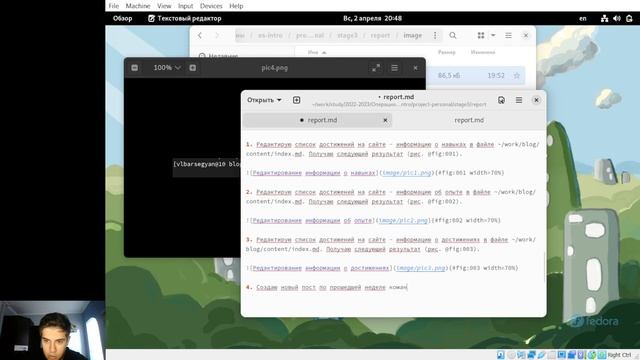Open the VirtualBox Help menu
The height and width of the screenshot is (360, 640).
pyautogui.click(x=236, y=6)
